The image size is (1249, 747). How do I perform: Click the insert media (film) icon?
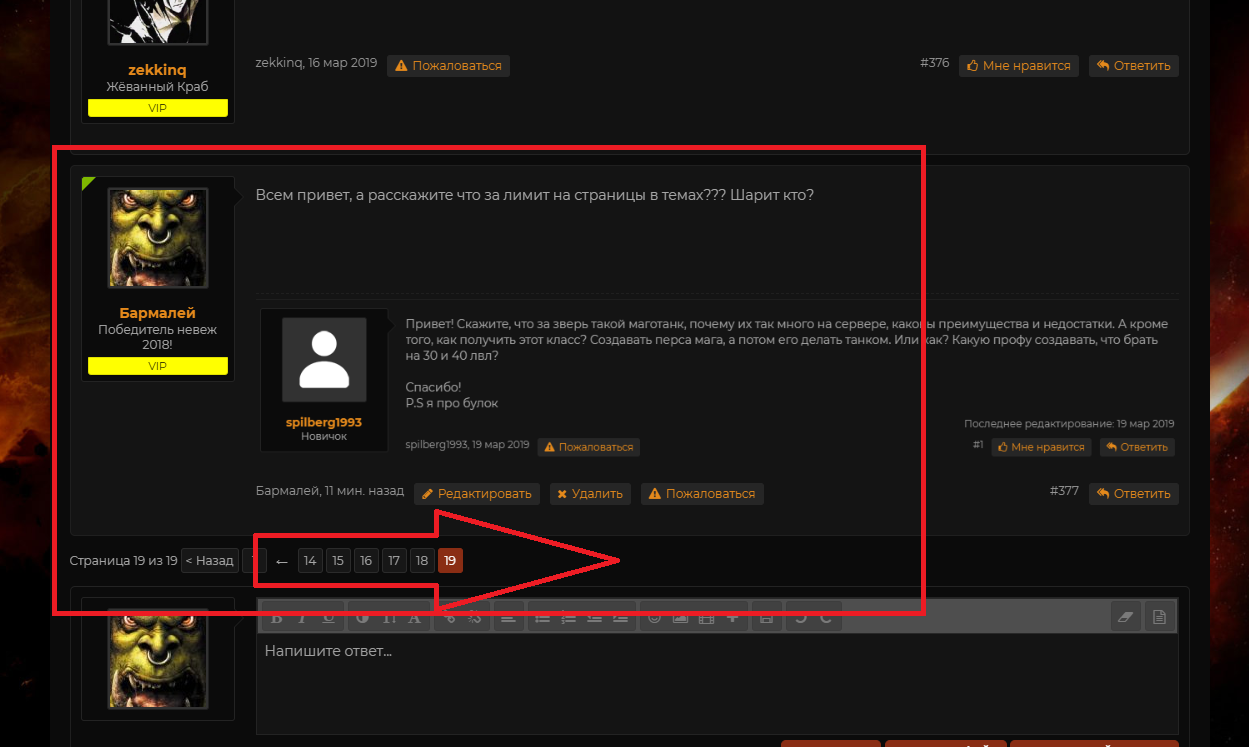click(x=707, y=618)
